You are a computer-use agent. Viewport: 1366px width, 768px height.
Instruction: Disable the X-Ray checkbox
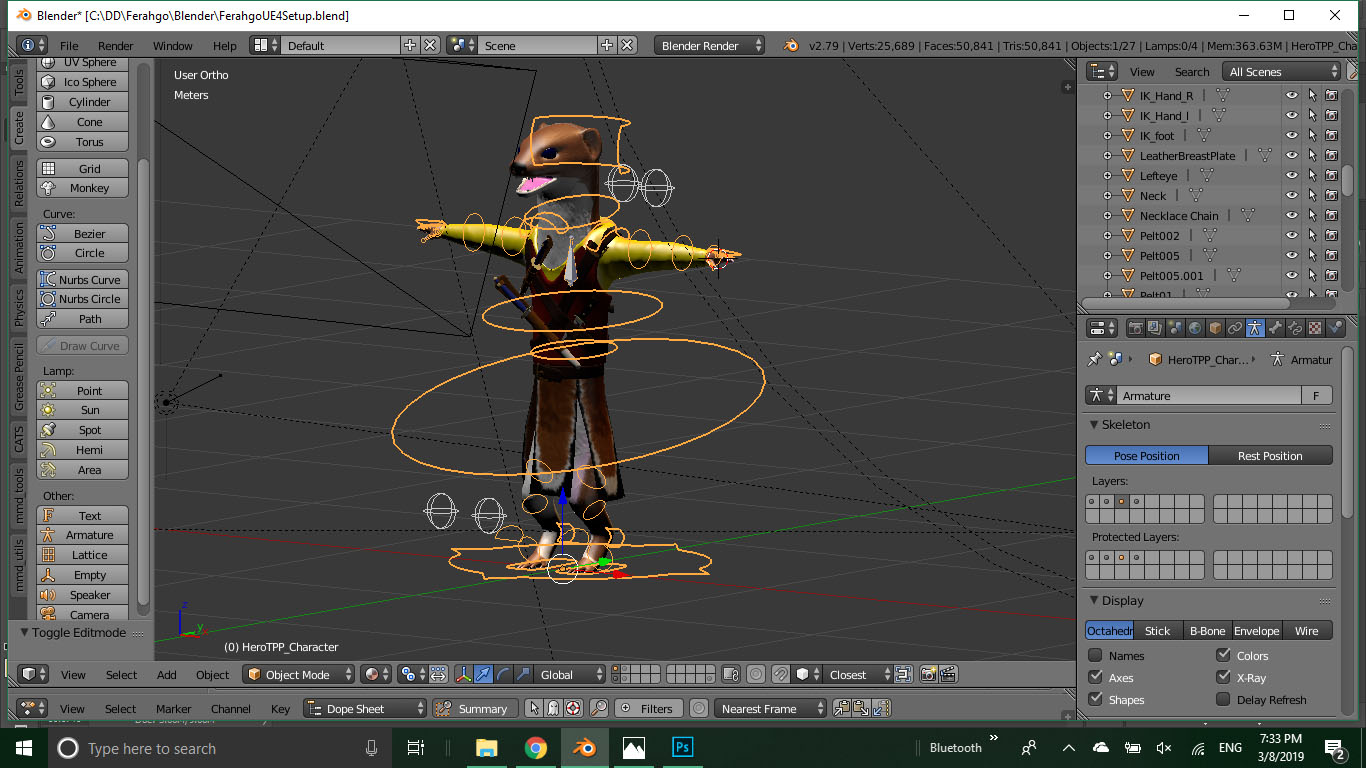click(x=1223, y=678)
